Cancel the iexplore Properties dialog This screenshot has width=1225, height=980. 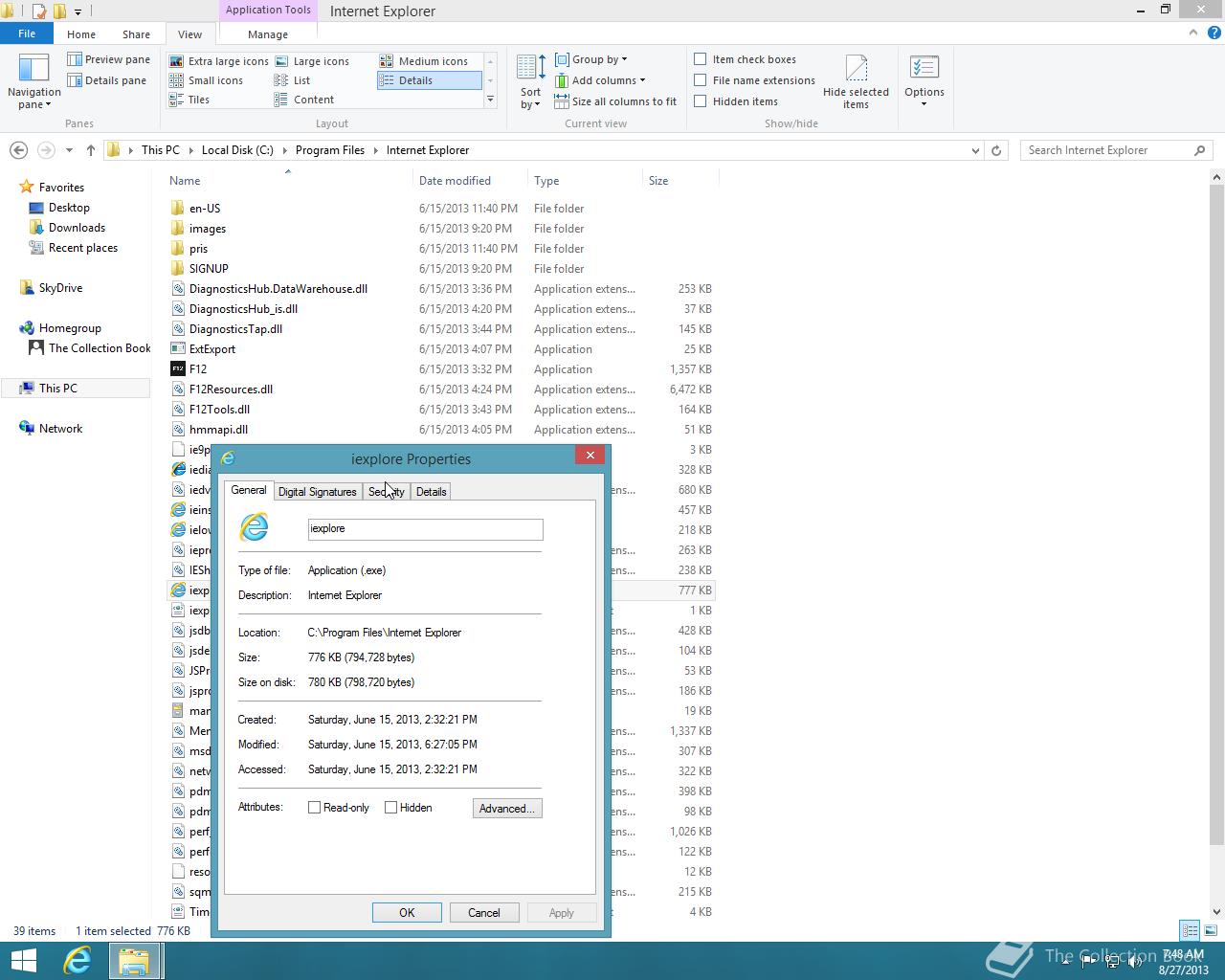click(x=483, y=913)
